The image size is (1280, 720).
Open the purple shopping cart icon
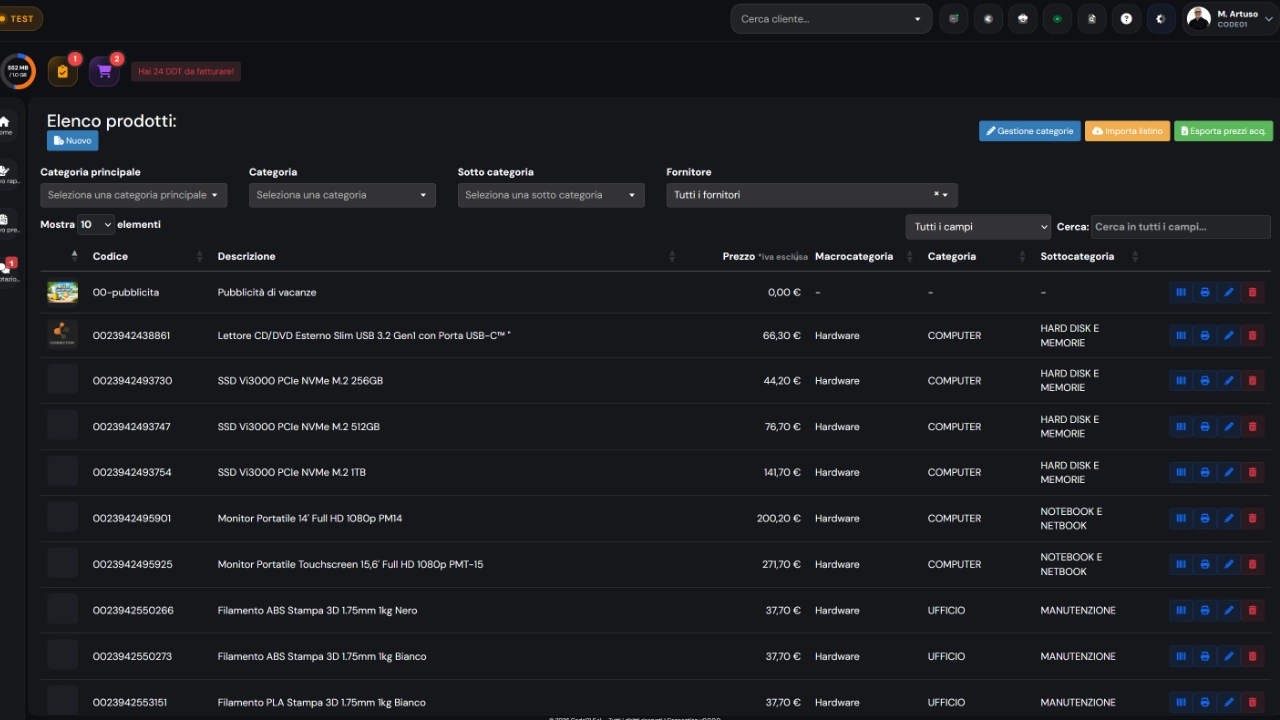coord(104,71)
